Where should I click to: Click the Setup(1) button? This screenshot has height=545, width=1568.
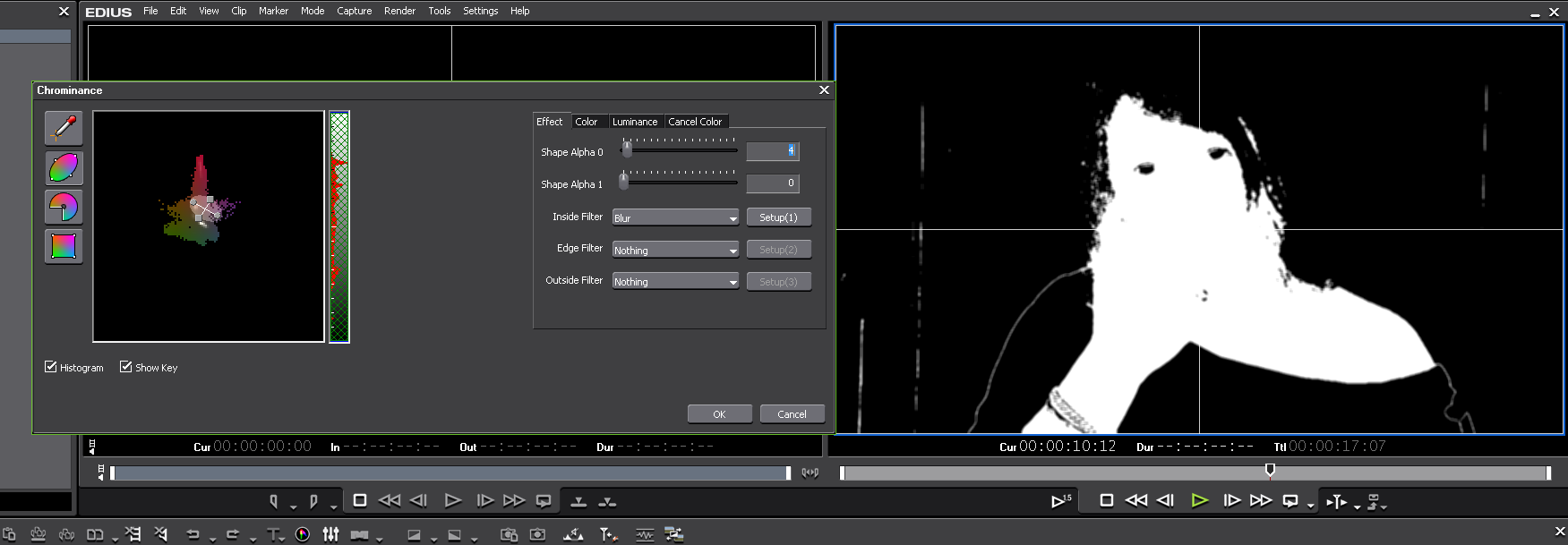click(778, 217)
